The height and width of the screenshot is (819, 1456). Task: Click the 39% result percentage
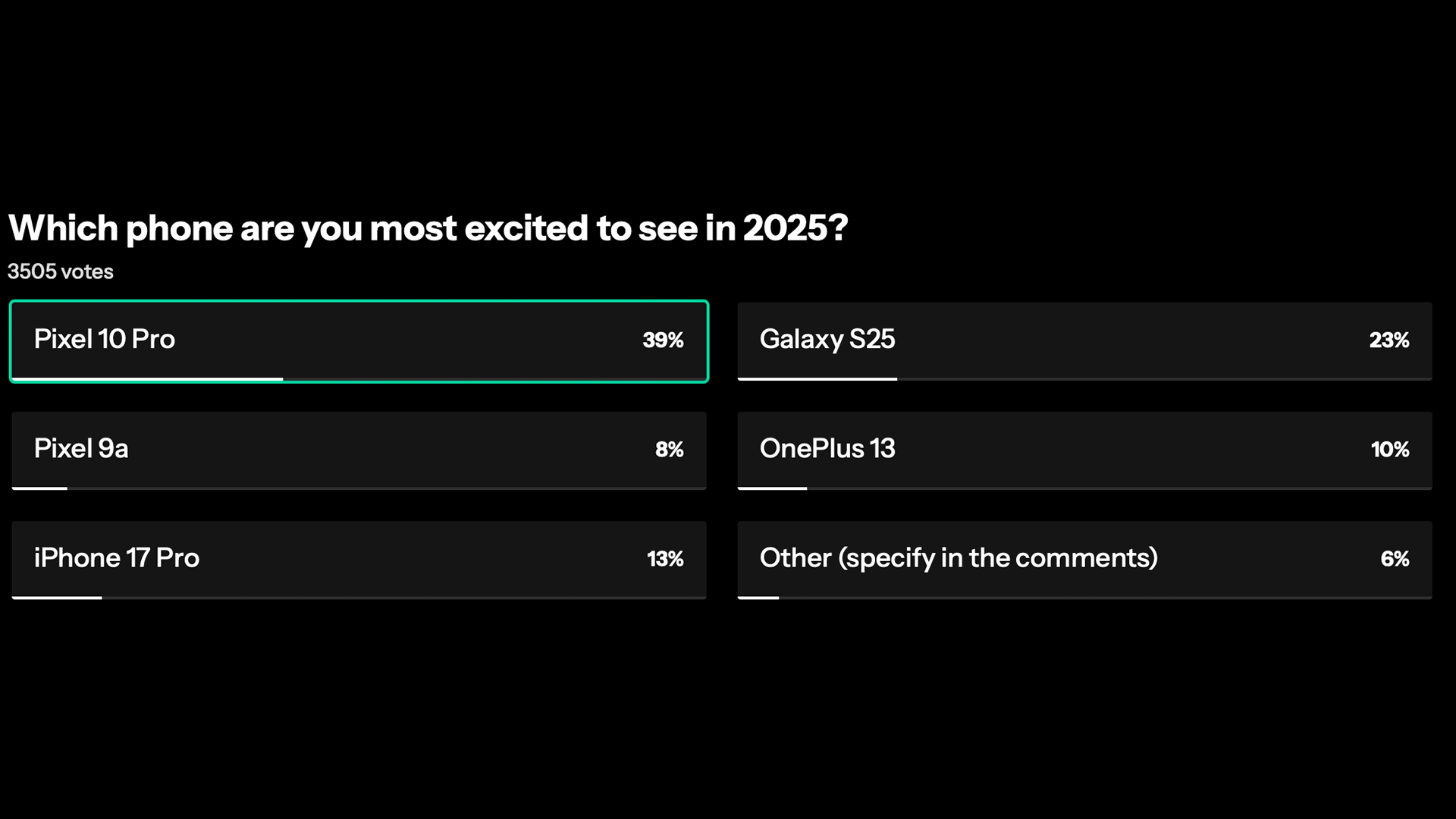pos(663,340)
